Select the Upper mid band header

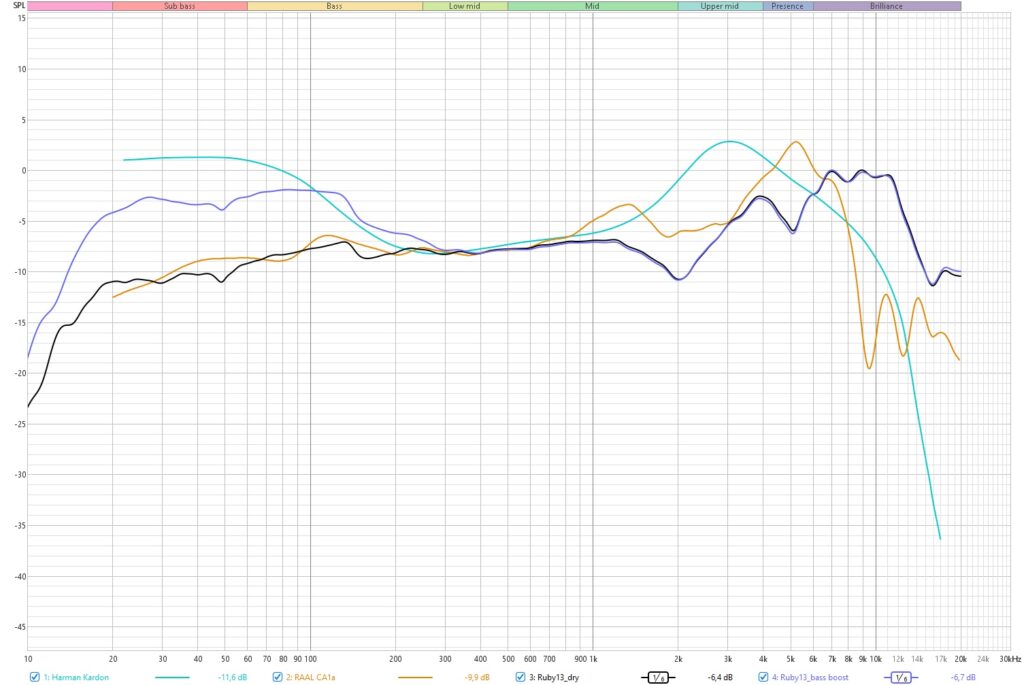(x=720, y=6)
